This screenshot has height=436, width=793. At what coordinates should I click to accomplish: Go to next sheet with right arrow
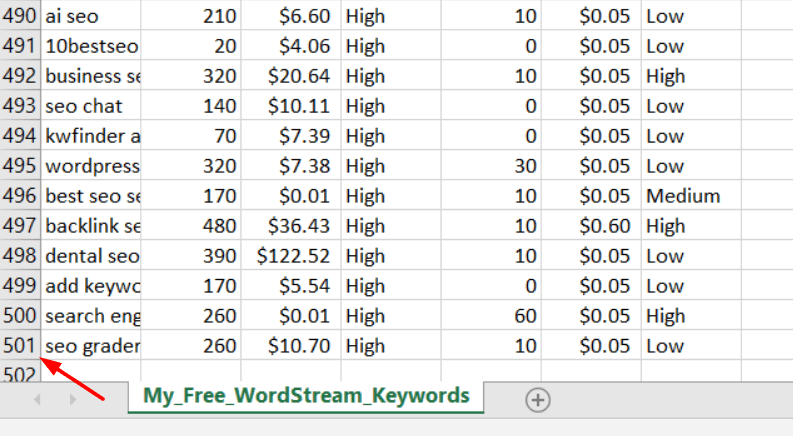tap(73, 400)
